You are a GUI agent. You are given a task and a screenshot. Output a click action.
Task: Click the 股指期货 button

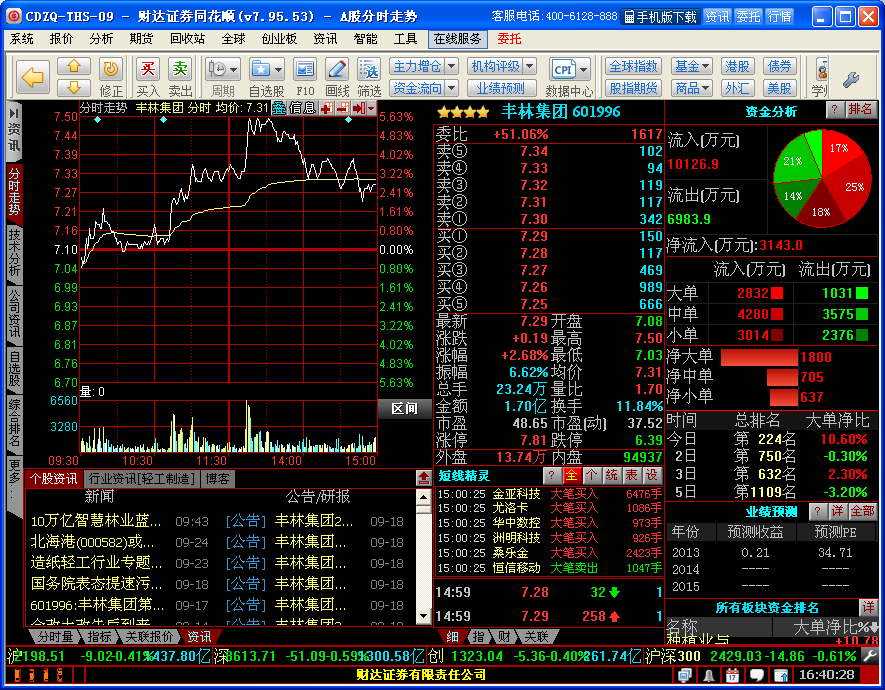633,88
